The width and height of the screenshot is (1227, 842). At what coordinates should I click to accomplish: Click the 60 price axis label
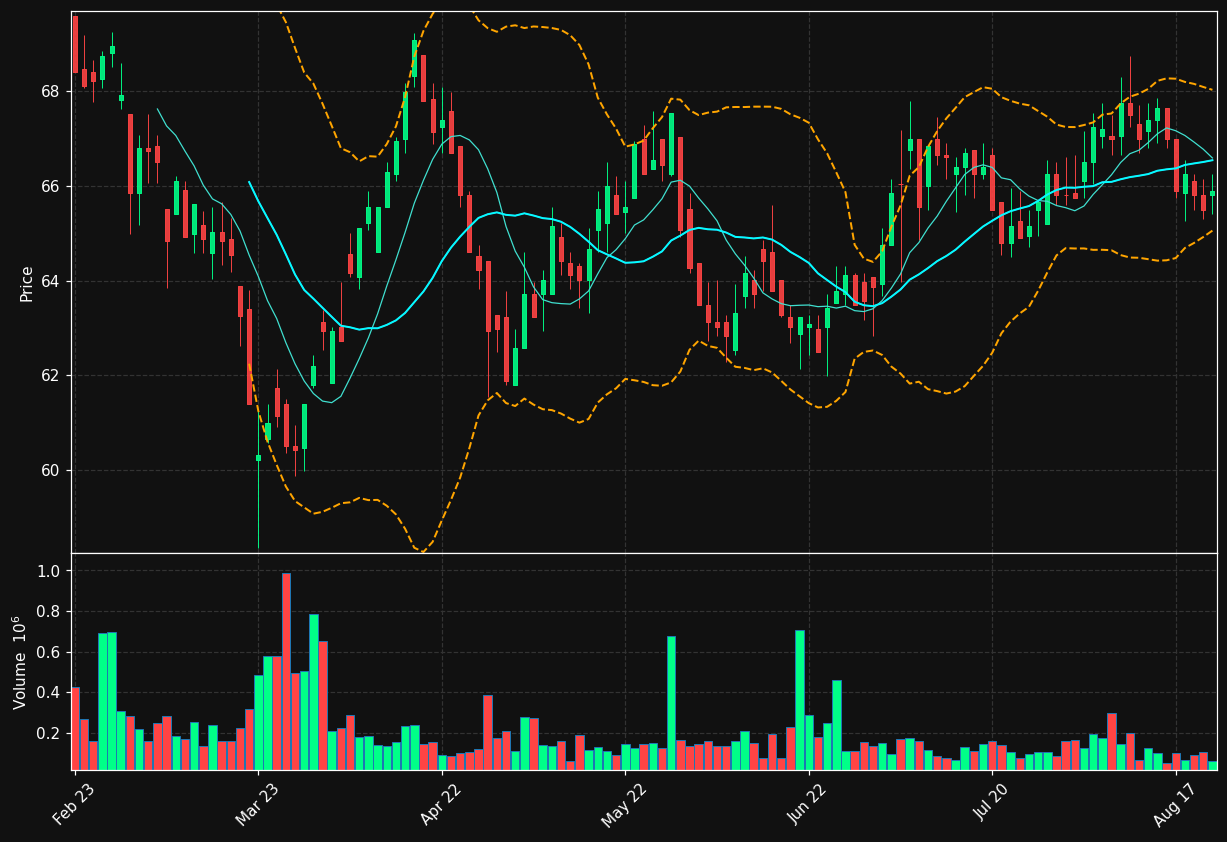51,471
